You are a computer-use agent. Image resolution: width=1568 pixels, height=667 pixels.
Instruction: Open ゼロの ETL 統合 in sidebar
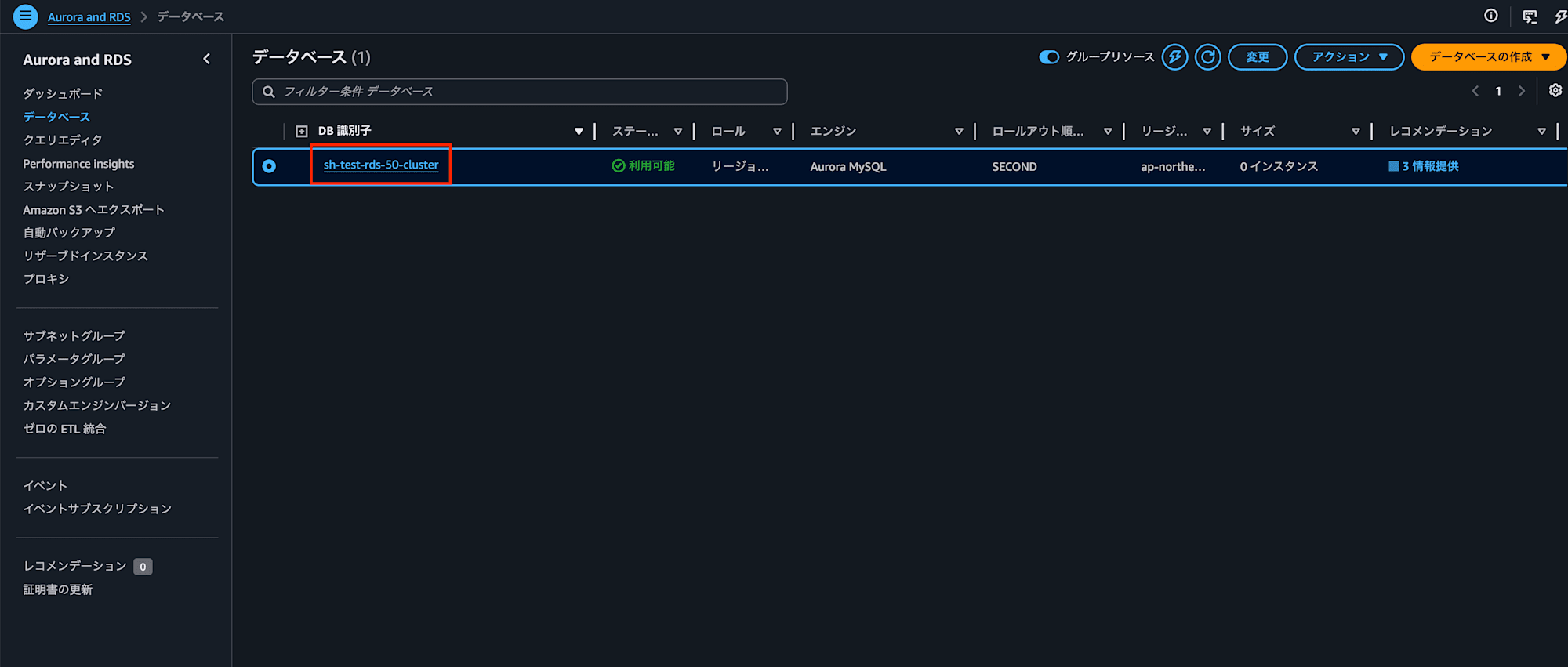click(x=64, y=429)
